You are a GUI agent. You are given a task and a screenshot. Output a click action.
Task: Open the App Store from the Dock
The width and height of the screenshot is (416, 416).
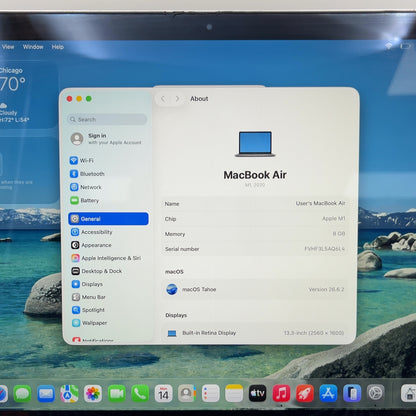[x=328, y=393]
